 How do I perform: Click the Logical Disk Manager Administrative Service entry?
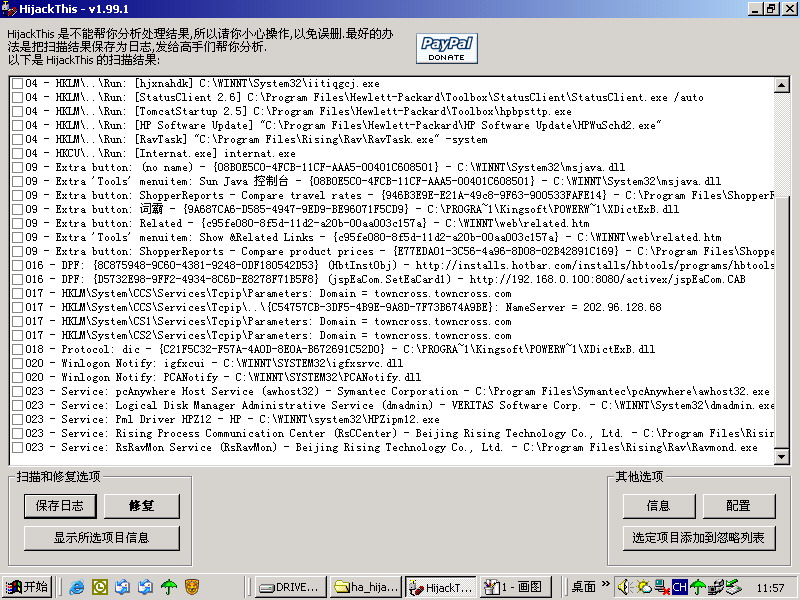click(400, 405)
